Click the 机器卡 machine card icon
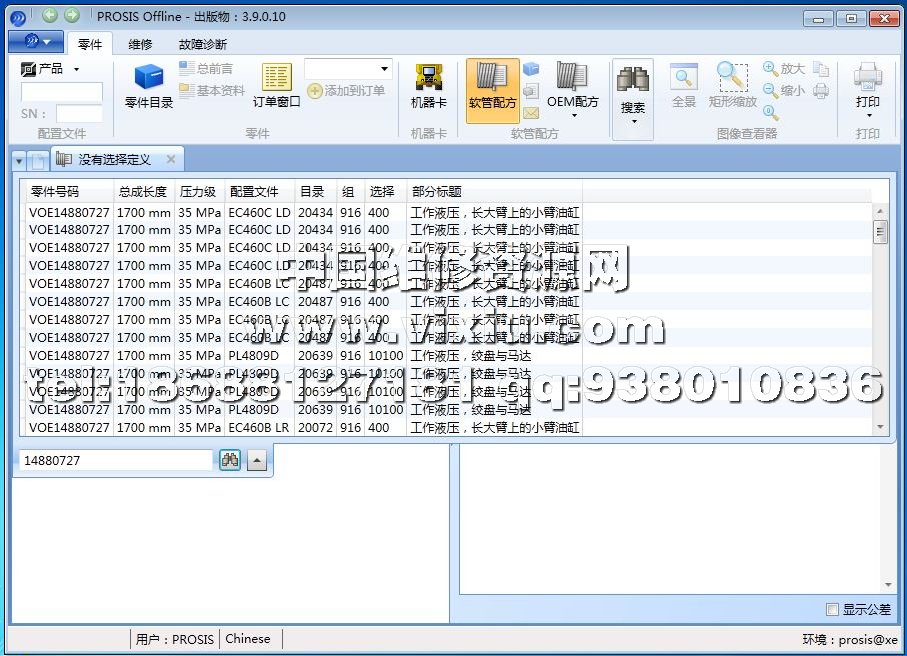This screenshot has height=656, width=907. pyautogui.click(x=429, y=86)
